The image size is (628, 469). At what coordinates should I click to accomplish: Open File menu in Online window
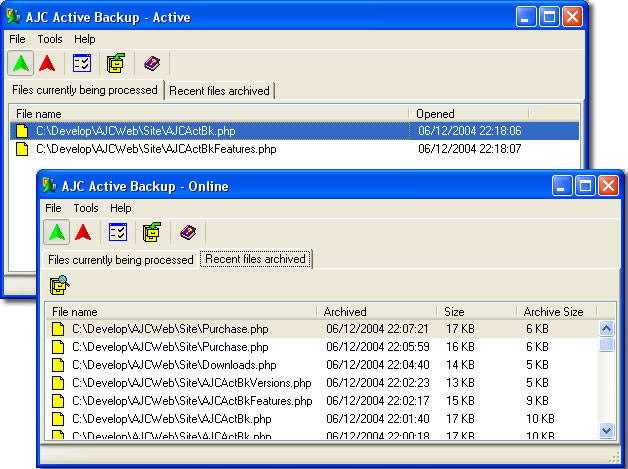tap(53, 208)
